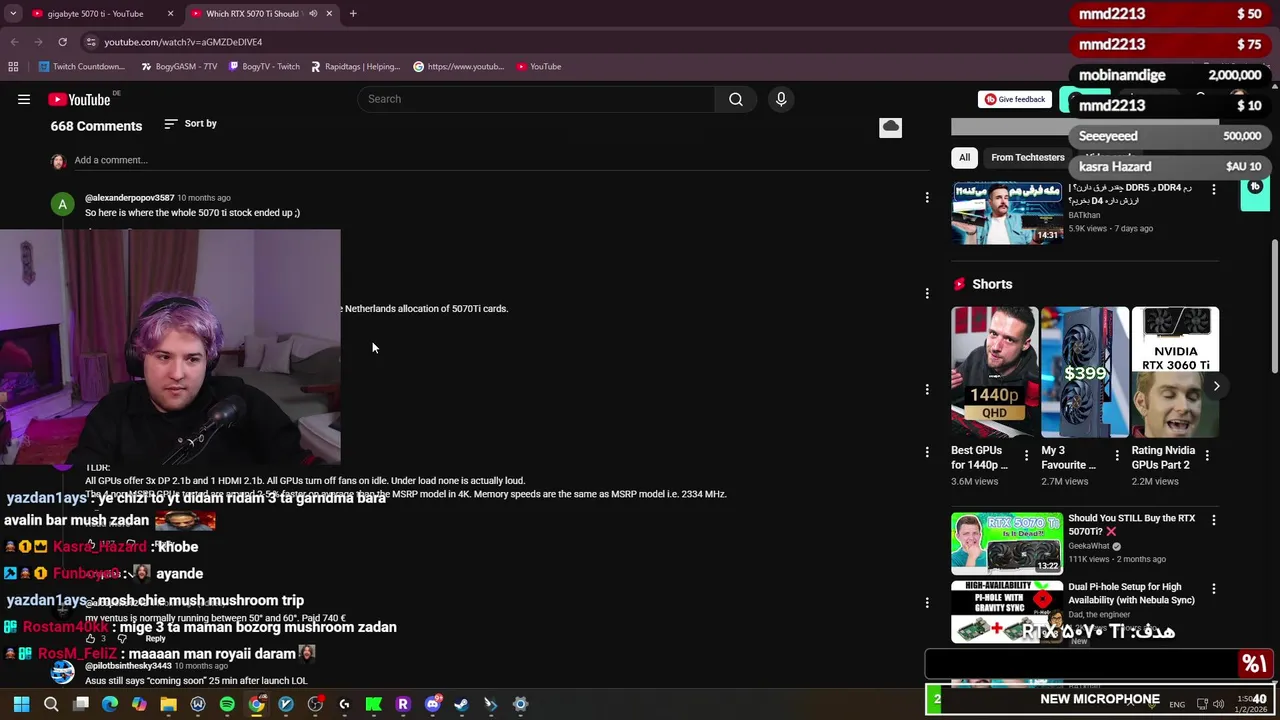Open options for My 3 Favourite short
Image resolution: width=1280 pixels, height=720 pixels.
[x=1117, y=455]
